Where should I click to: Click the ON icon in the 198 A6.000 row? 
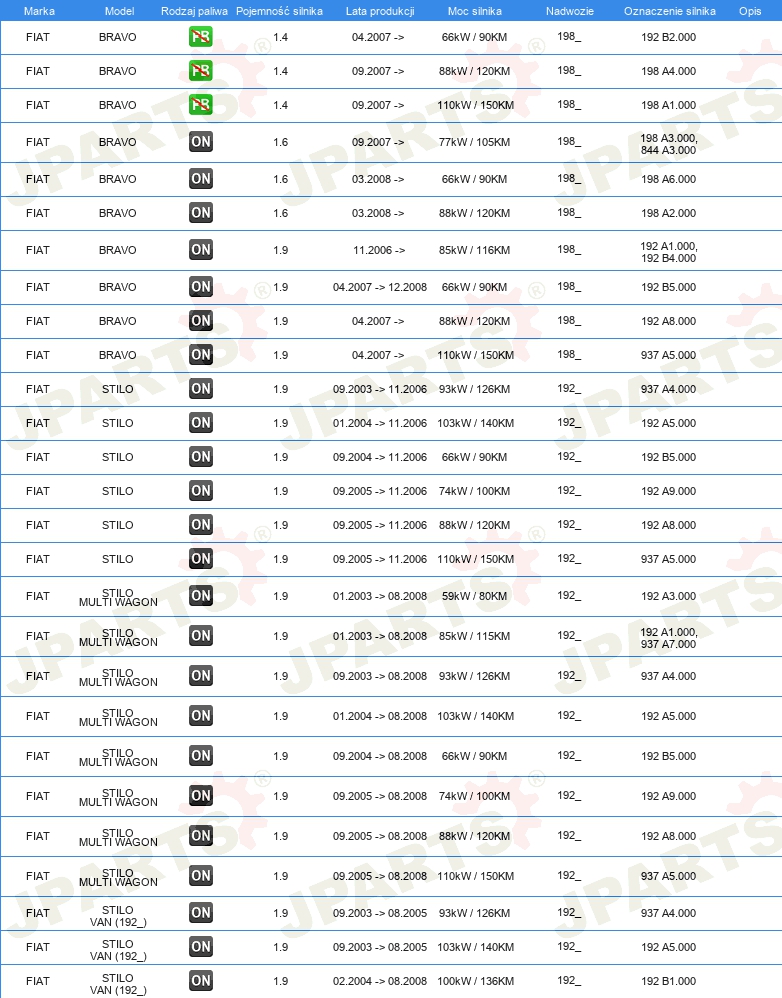(x=200, y=179)
